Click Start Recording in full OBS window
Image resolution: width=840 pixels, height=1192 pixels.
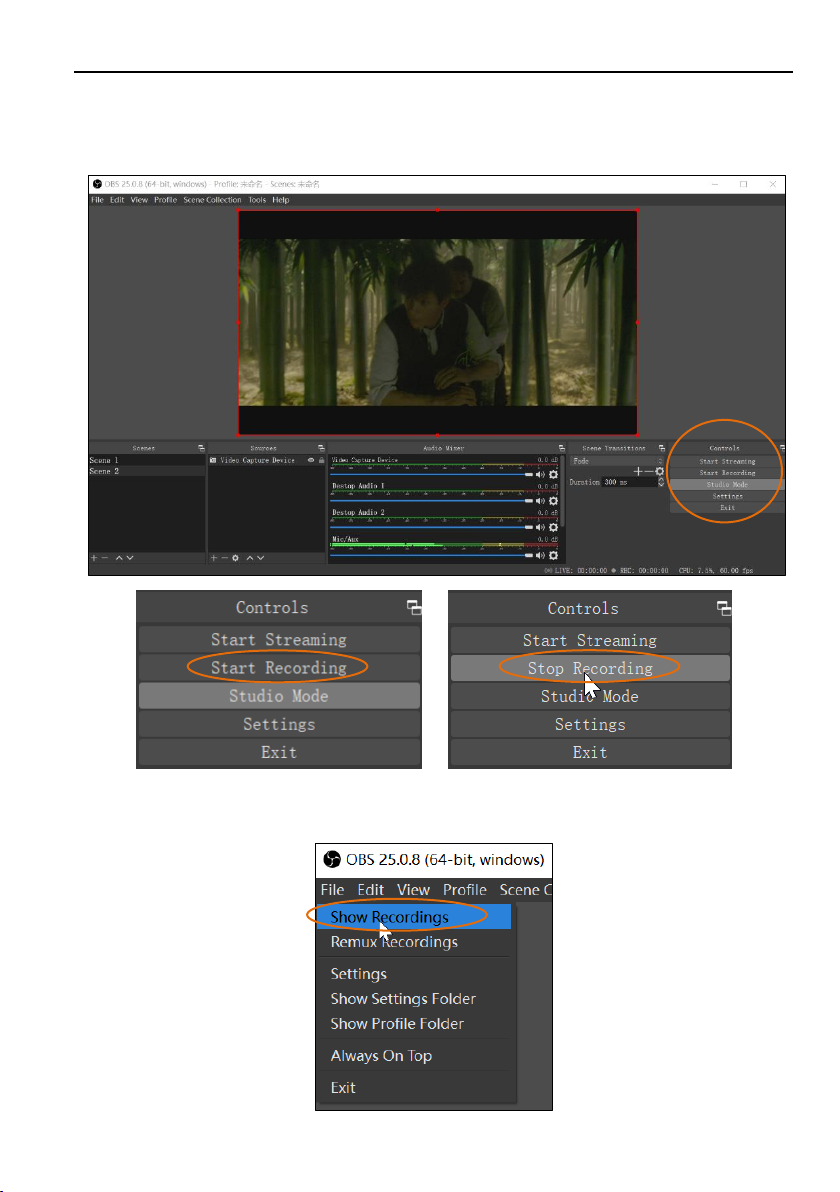(727, 473)
